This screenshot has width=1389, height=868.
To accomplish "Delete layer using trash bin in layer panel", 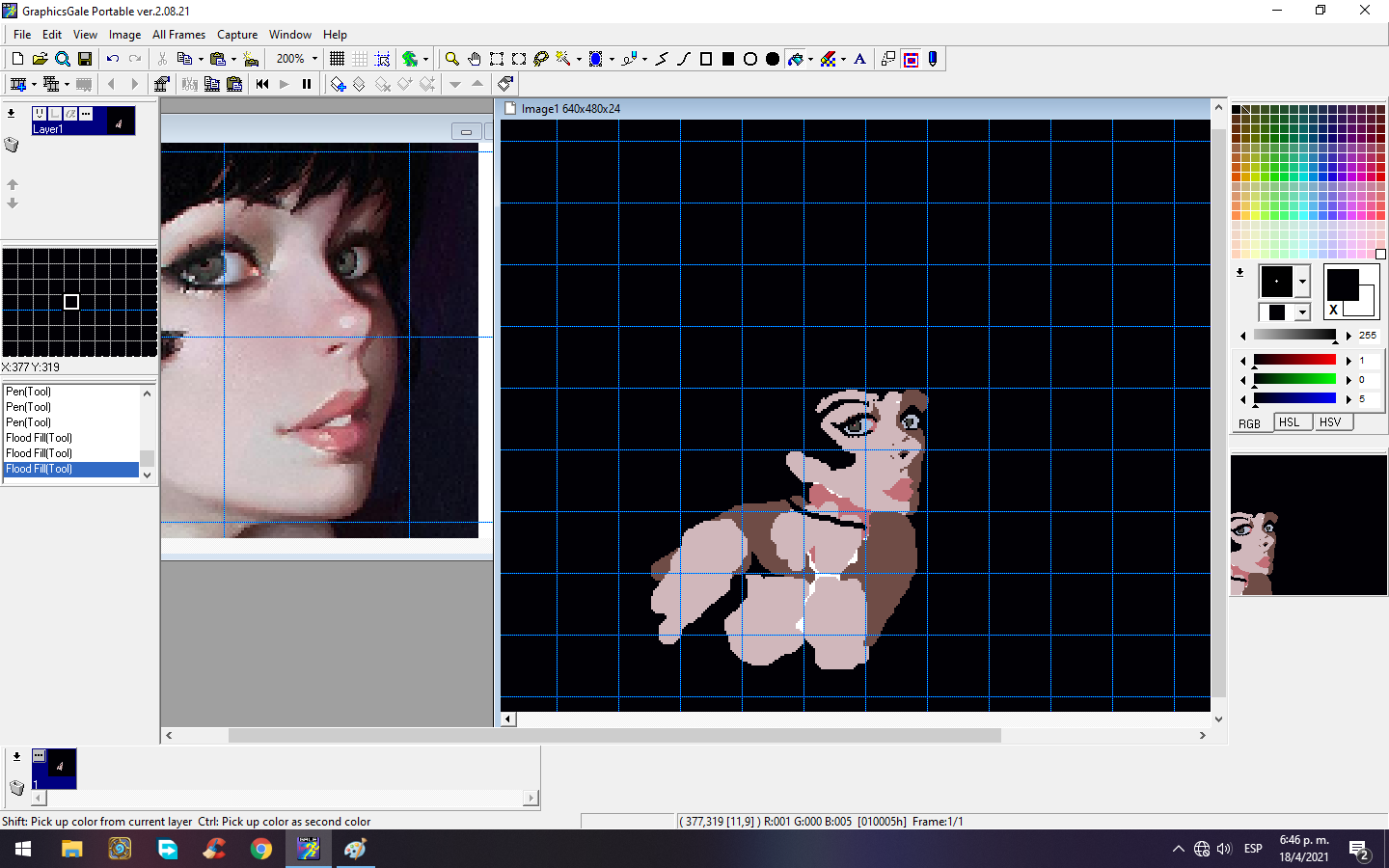I will 12,145.
